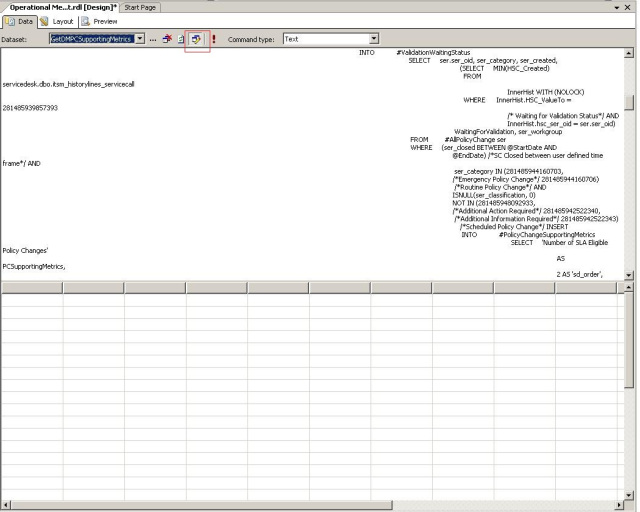Click the 'Command type:' label

(x=251, y=40)
